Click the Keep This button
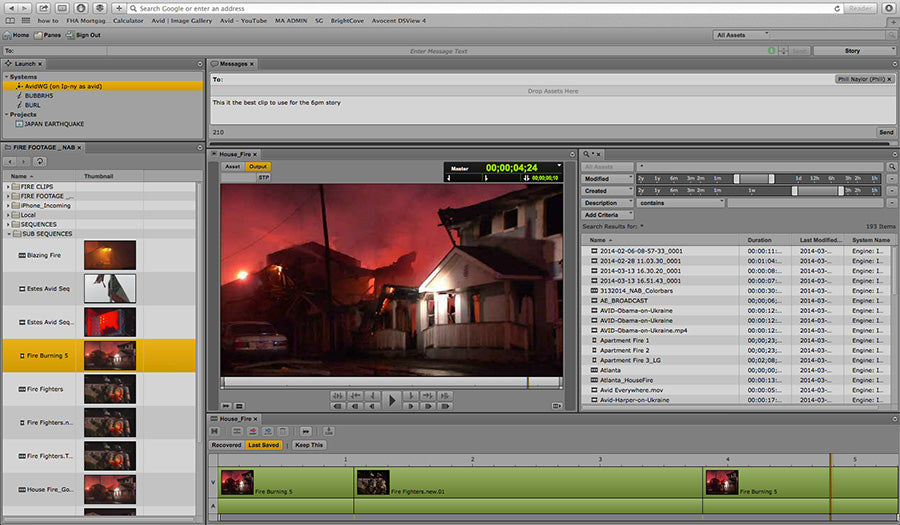This screenshot has height=525, width=900. click(309, 445)
